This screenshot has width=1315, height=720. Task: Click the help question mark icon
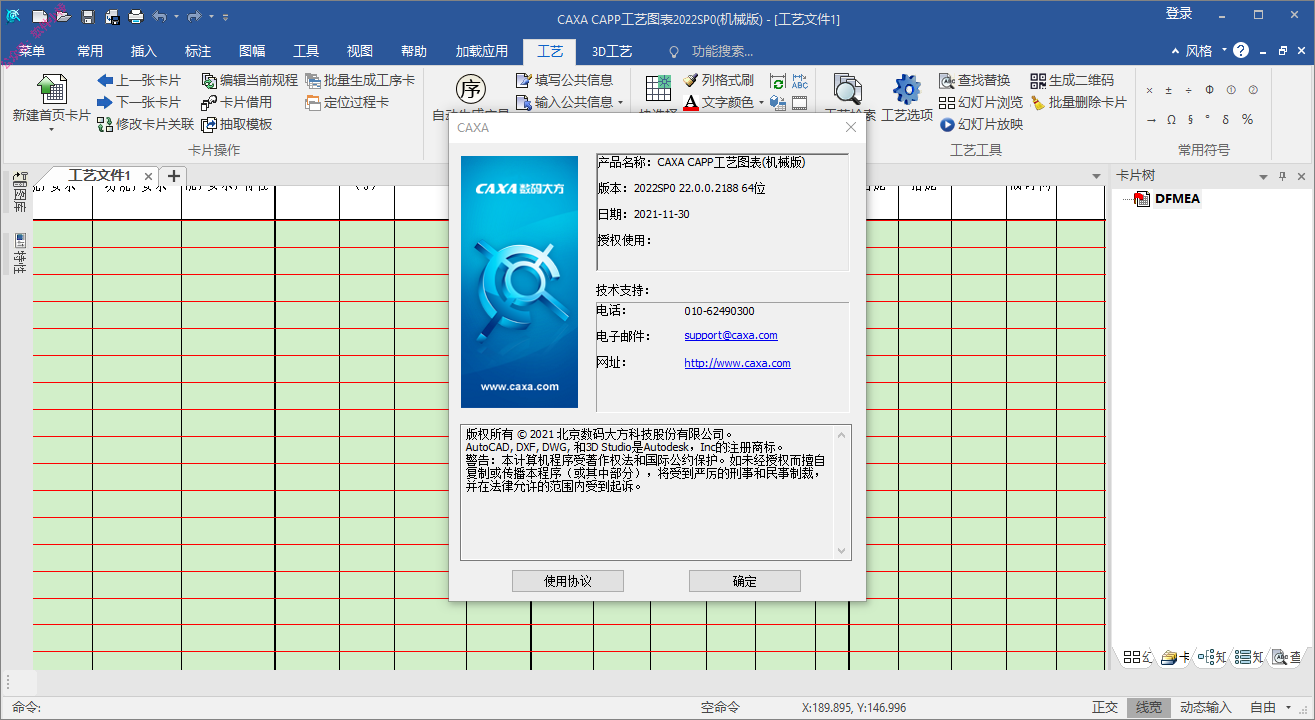[1241, 50]
